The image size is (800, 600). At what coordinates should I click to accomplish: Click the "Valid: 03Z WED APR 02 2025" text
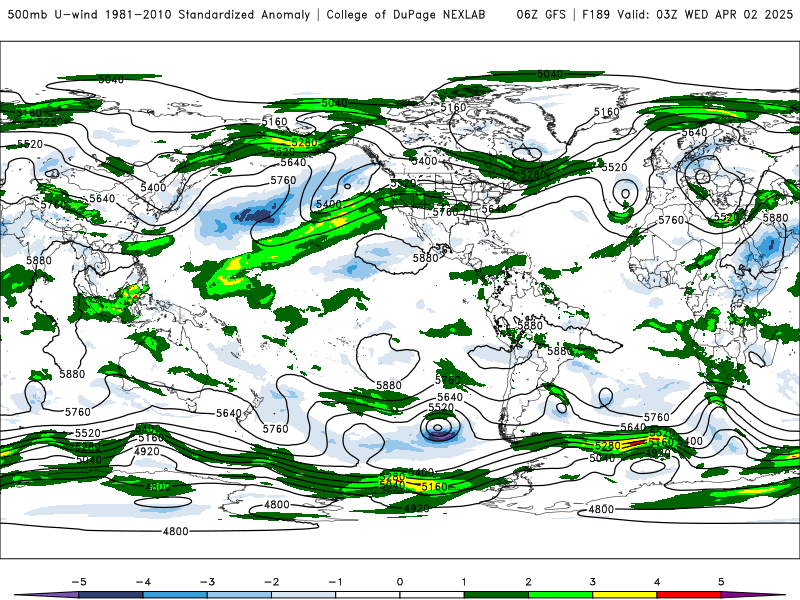tap(705, 14)
